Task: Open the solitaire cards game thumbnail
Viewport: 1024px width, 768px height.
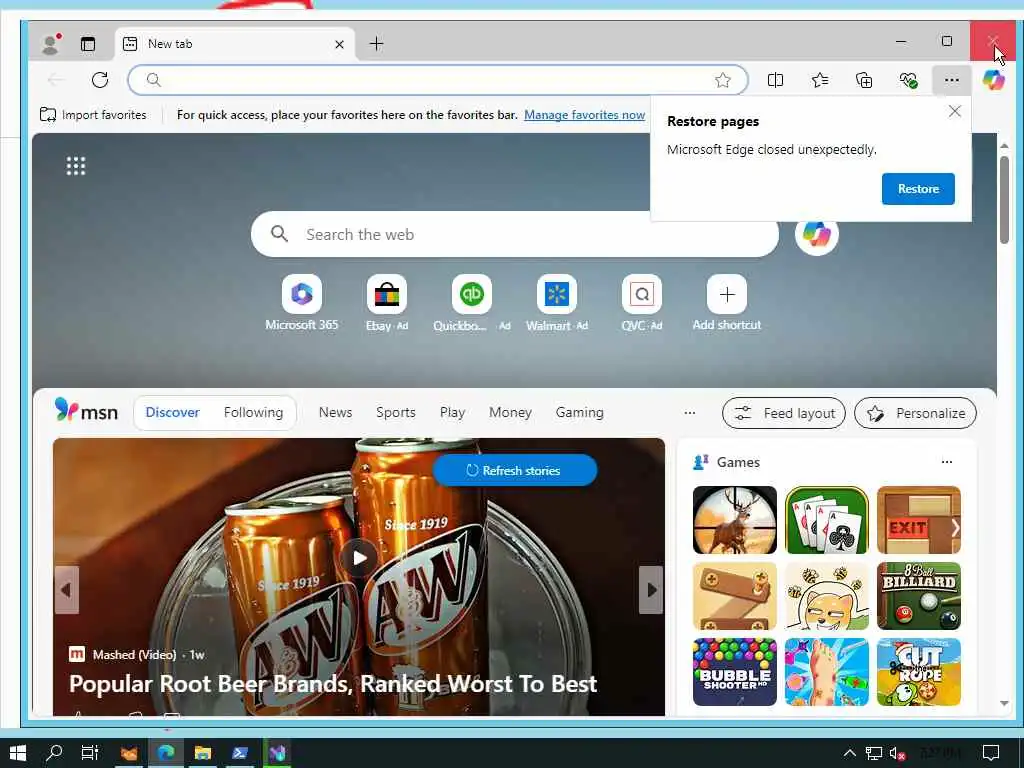Action: [x=827, y=520]
